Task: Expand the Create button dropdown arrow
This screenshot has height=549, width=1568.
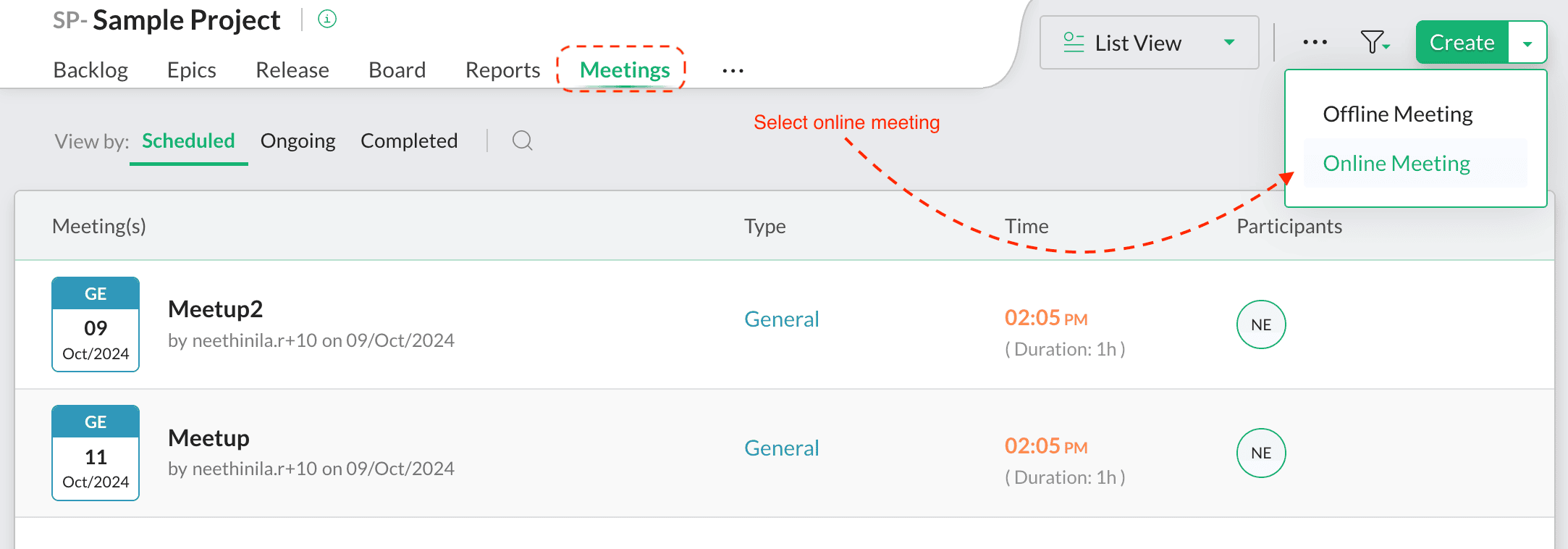Action: coord(1527,43)
